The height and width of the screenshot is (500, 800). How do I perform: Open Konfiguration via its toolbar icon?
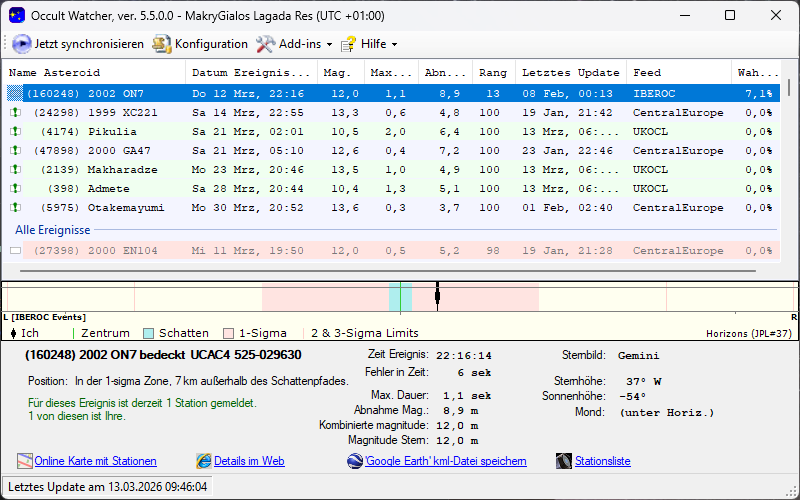162,44
